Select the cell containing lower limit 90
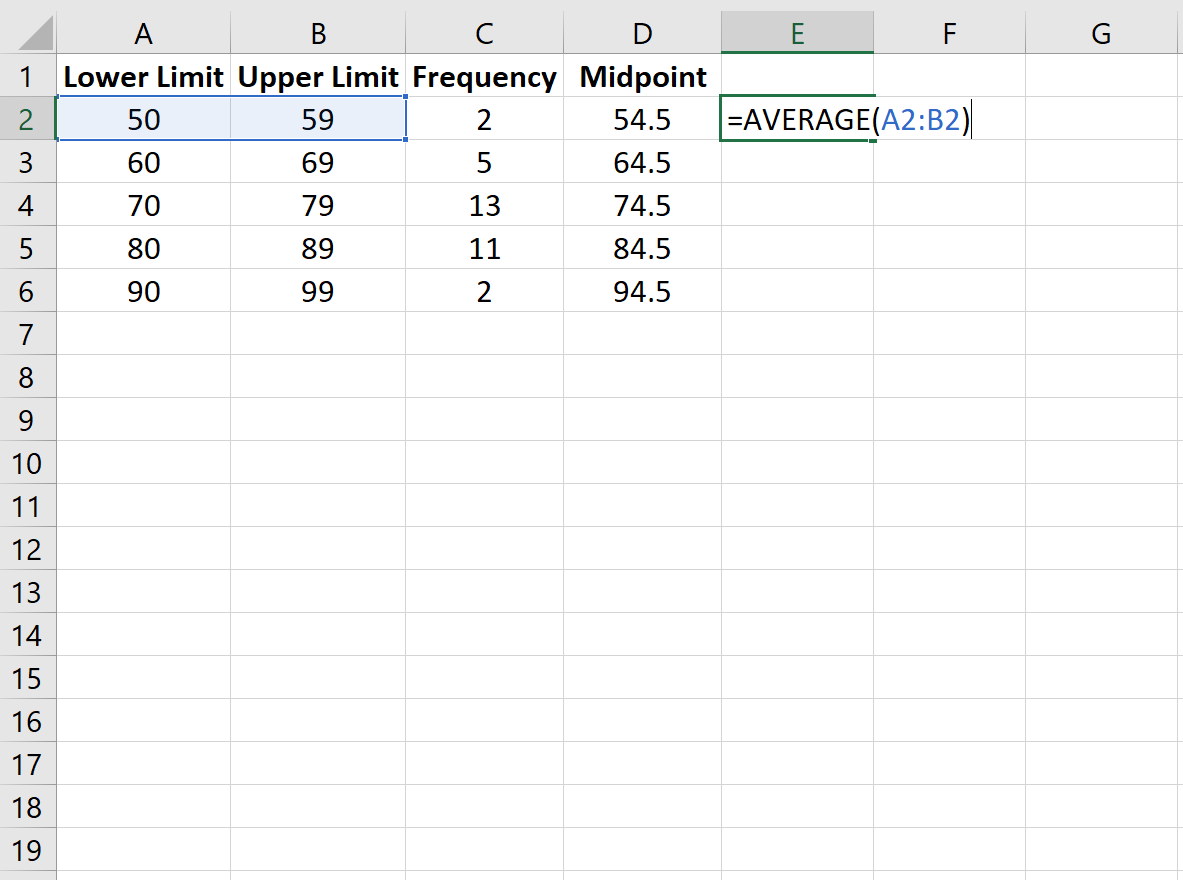1183x880 pixels. pos(143,291)
